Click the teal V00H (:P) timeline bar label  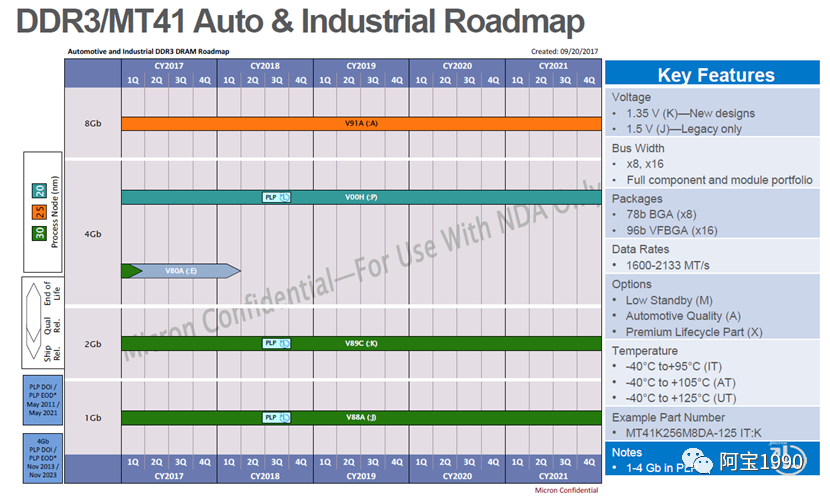point(362,197)
